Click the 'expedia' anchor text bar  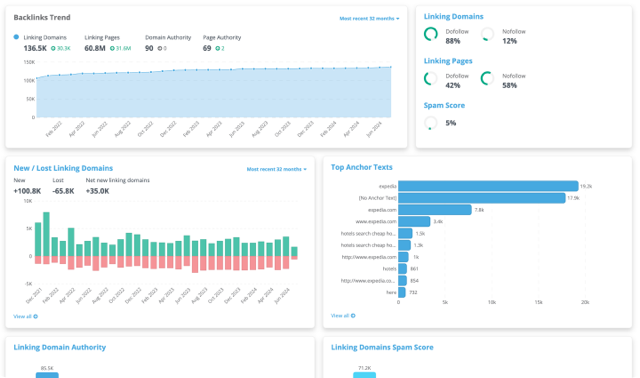point(488,186)
